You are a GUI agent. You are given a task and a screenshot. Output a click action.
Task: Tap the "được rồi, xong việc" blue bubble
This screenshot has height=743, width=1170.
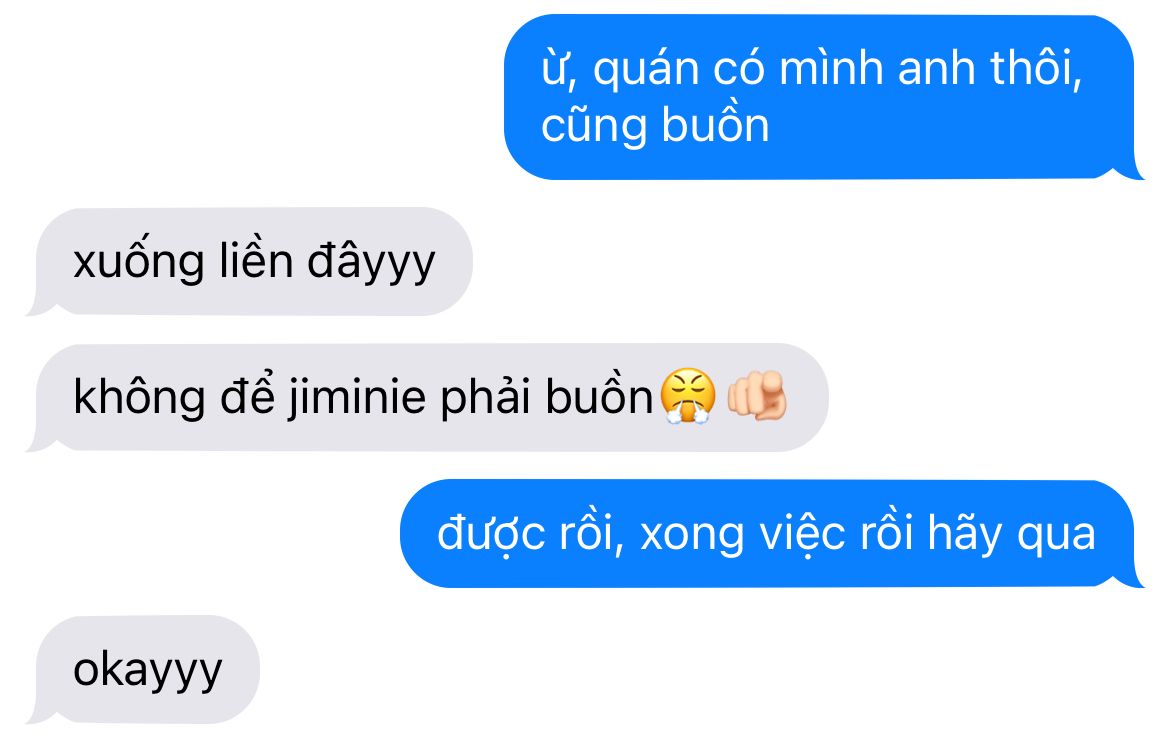pos(772,534)
